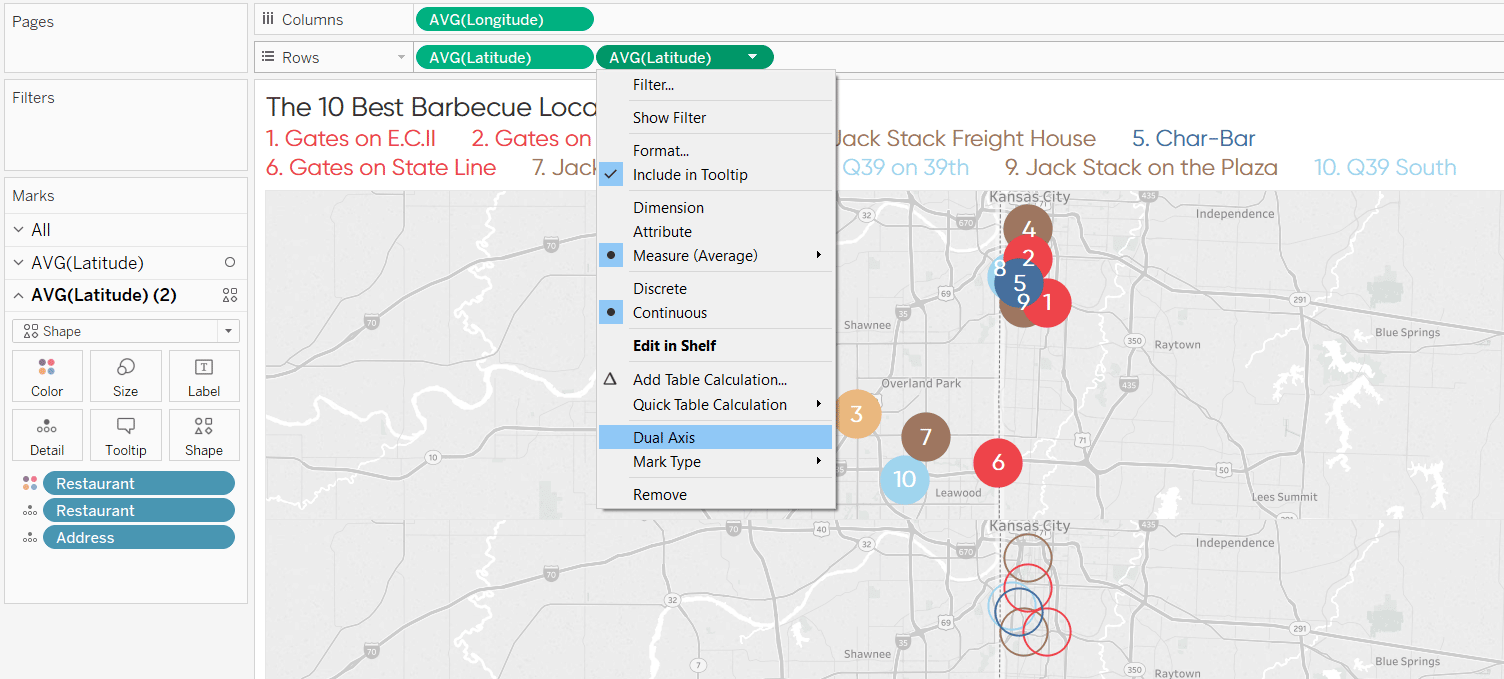Select filled map marker number 7
The width and height of the screenshot is (1504, 679).
tap(926, 437)
